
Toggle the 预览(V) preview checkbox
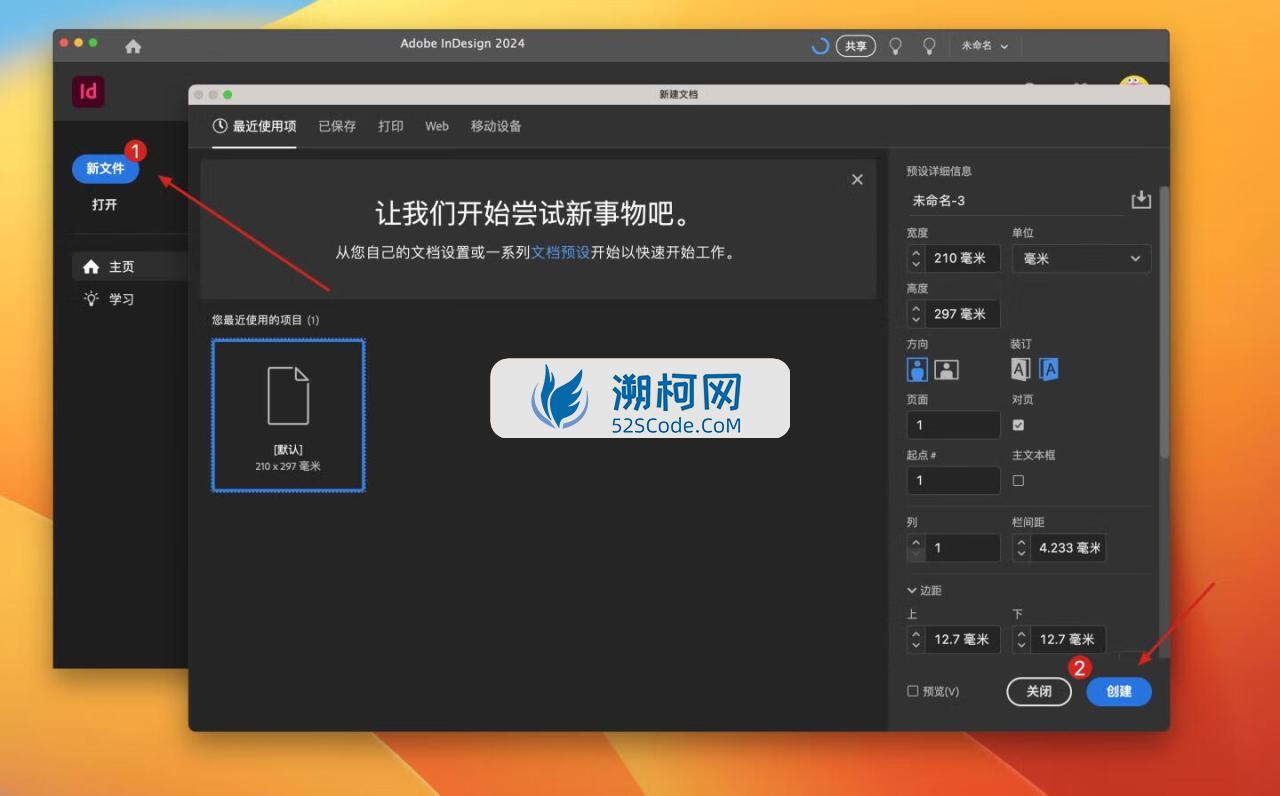(x=912, y=691)
